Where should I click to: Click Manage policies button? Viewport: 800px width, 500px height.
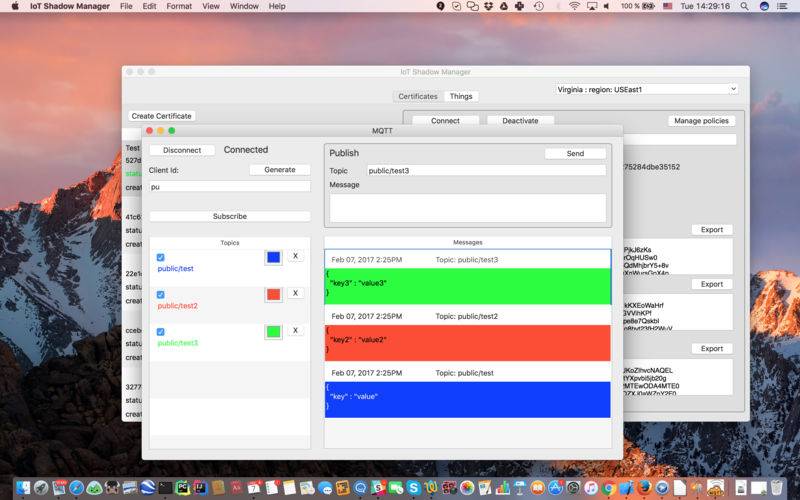point(702,121)
